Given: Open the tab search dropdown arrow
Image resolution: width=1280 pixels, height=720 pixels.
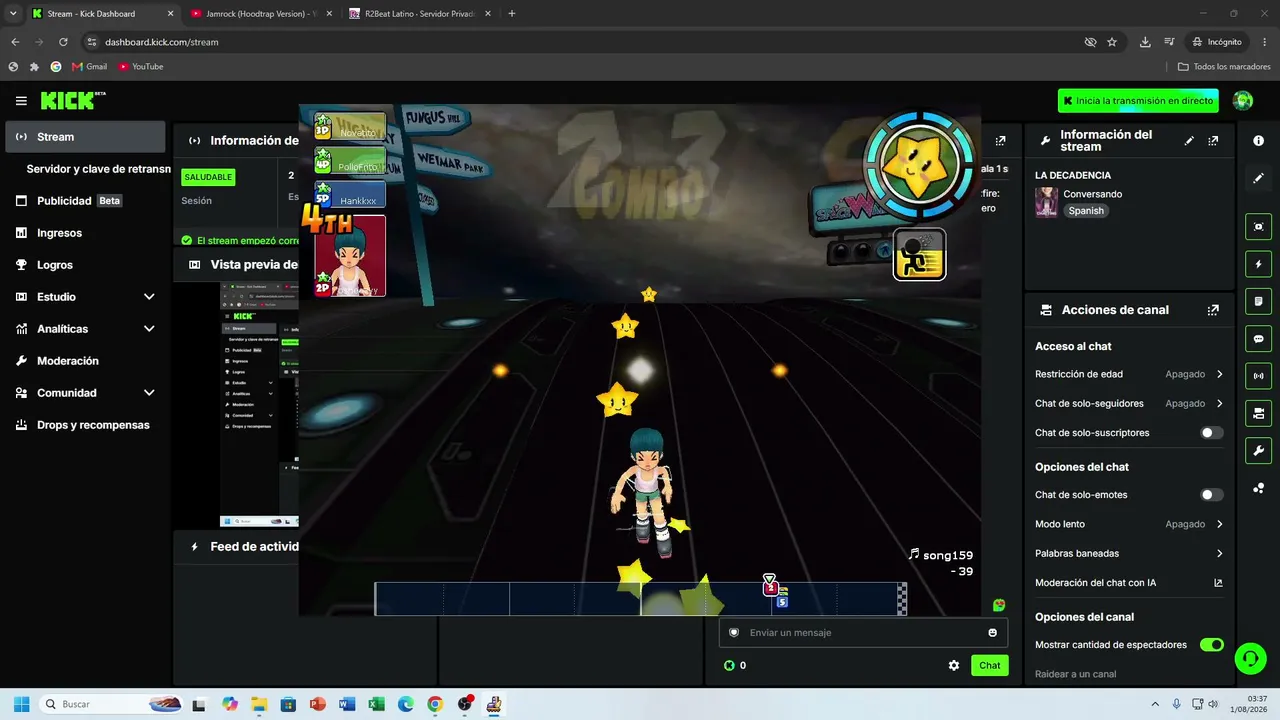Looking at the screenshot, I should click(x=13, y=13).
